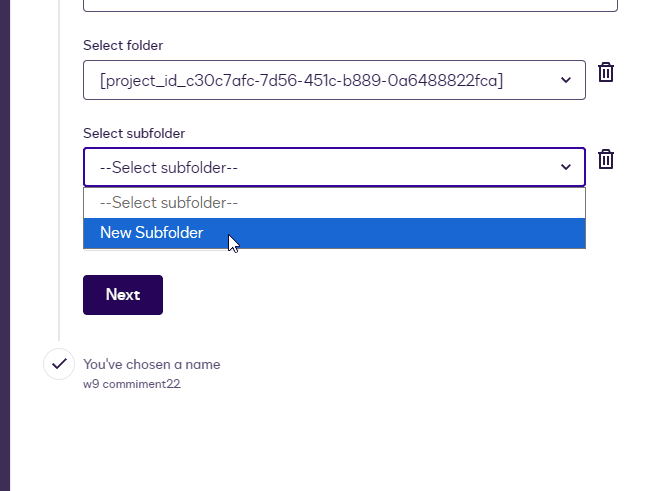650x491 pixels.
Task: Open the project_id folder combo box
Action: point(334,80)
